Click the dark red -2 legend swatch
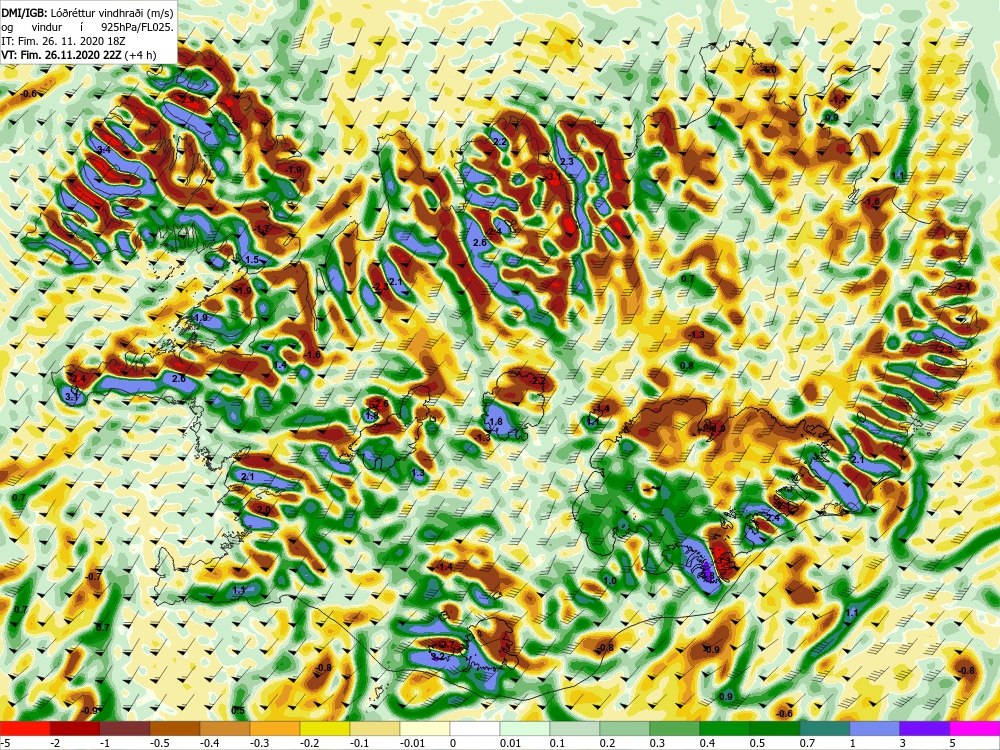Screen dimensions: 1000x750 tap(75, 729)
